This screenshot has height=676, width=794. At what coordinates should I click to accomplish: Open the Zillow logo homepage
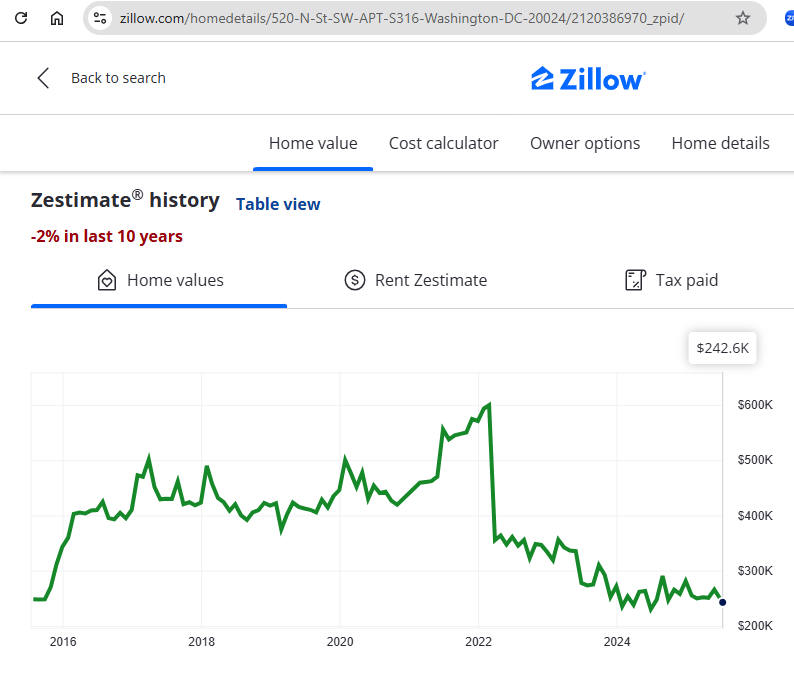click(588, 78)
